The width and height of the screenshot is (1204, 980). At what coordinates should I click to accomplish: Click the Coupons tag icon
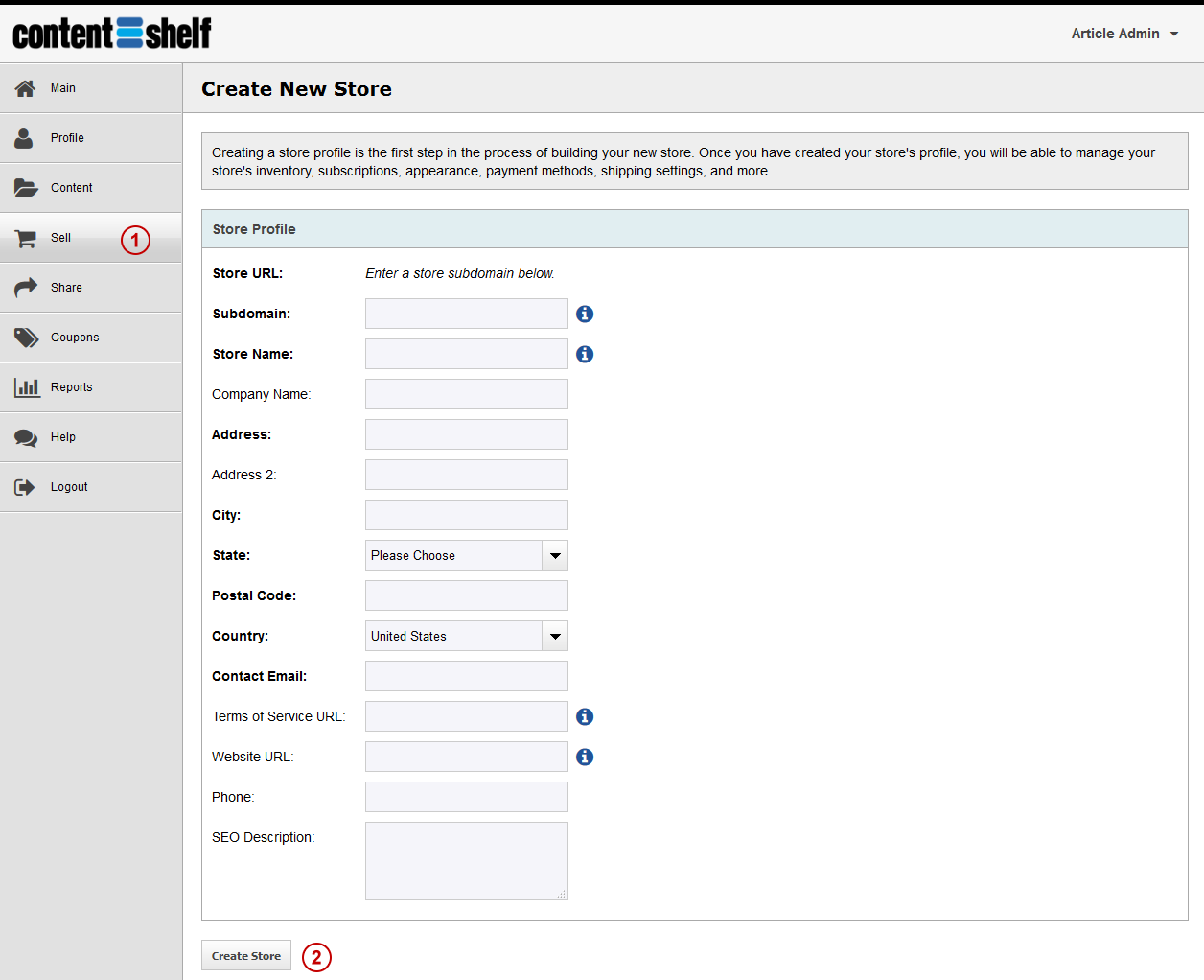point(26,338)
